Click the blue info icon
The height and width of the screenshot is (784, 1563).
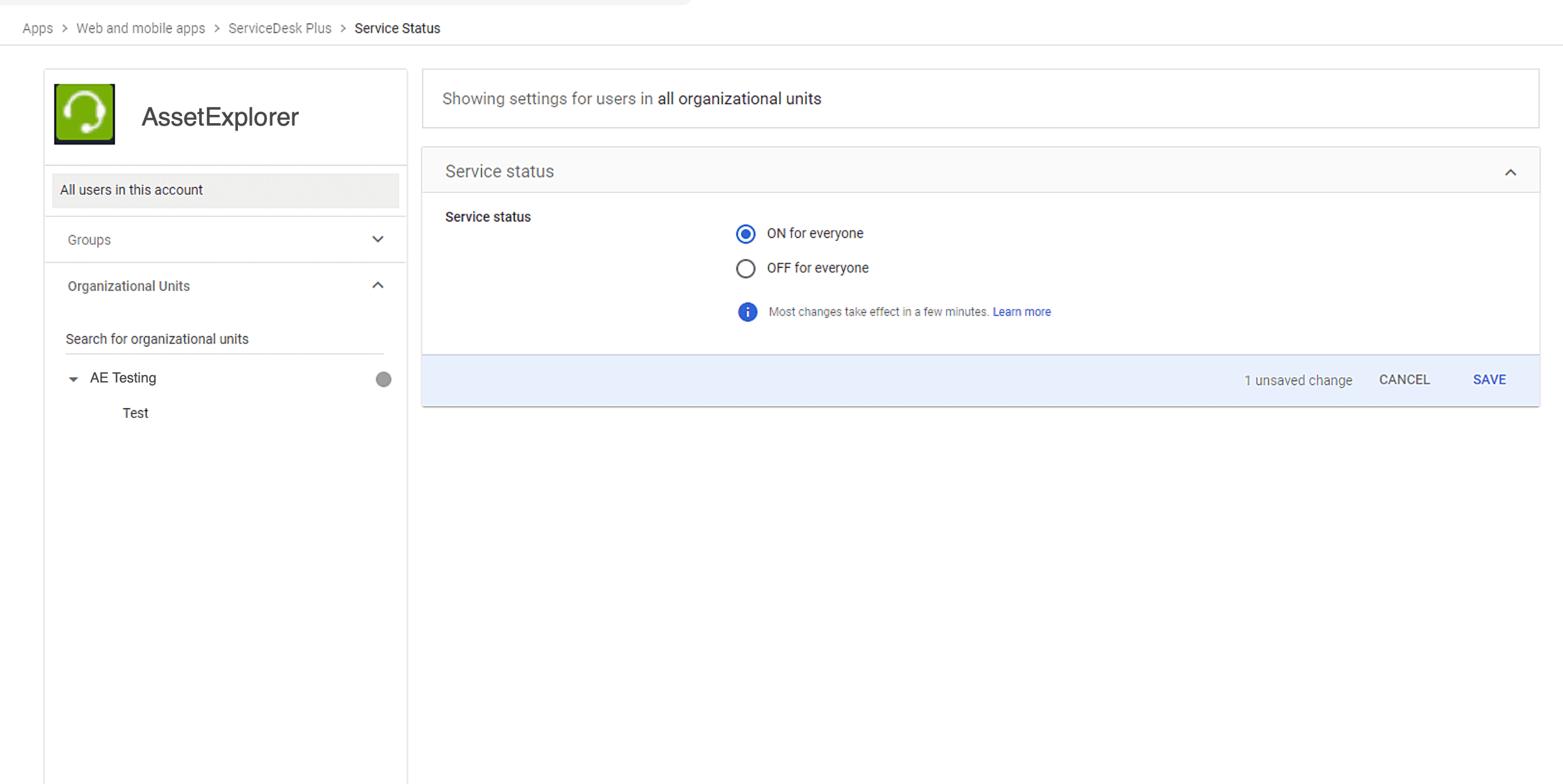[747, 312]
